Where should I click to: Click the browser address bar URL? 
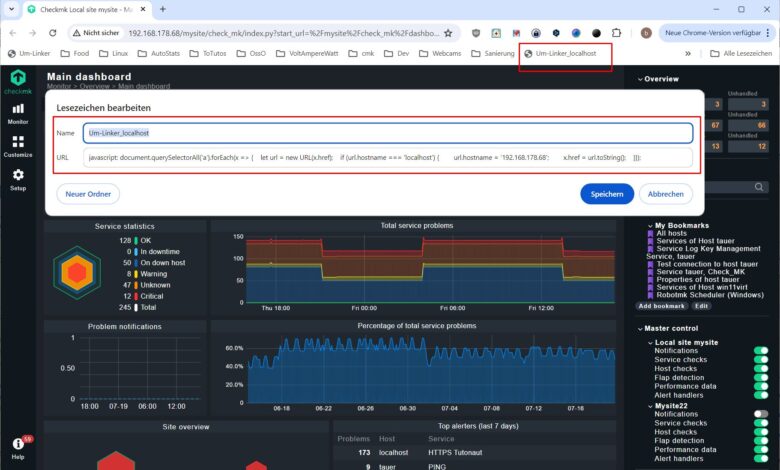point(284,33)
